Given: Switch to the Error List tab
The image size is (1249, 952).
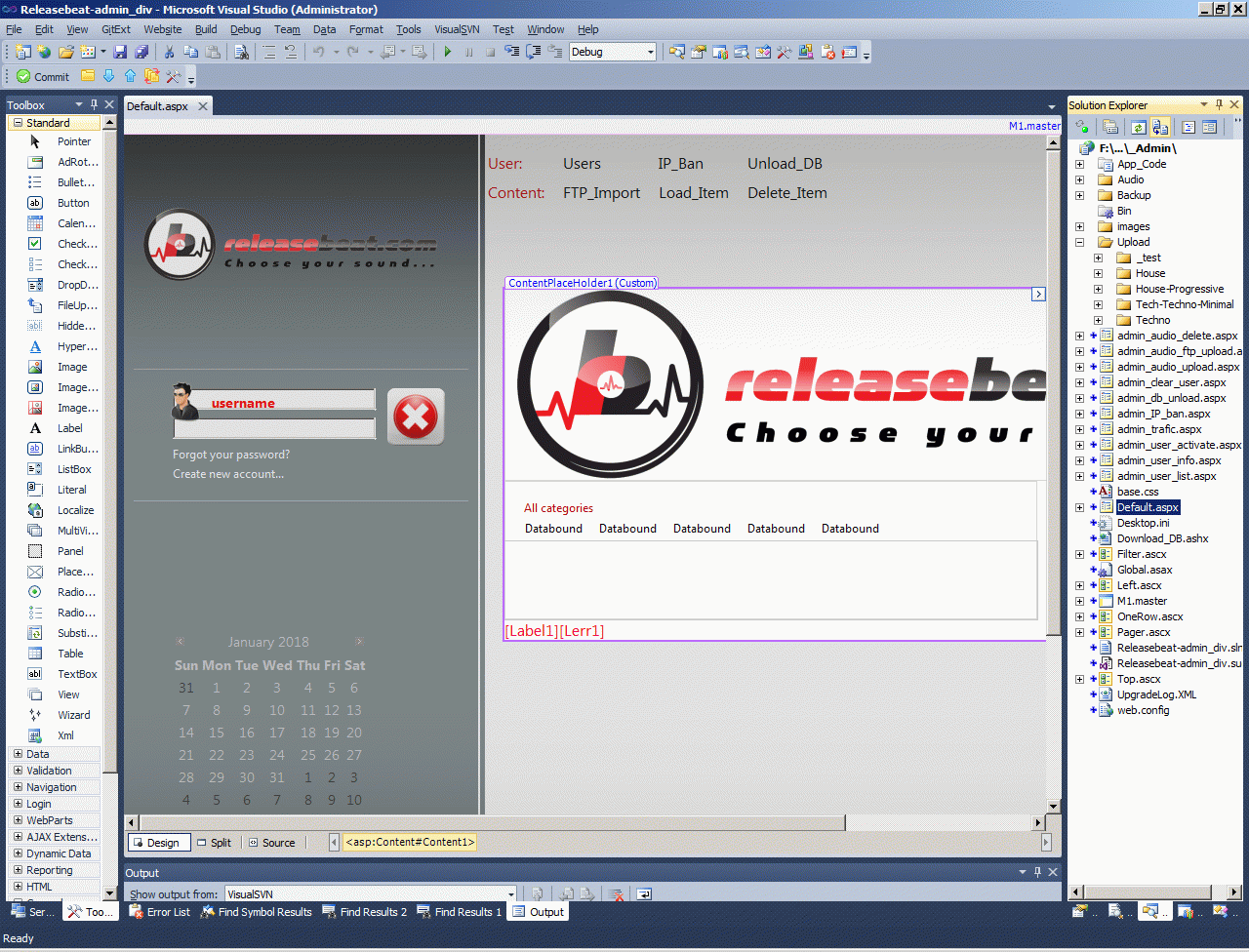Looking at the screenshot, I should (160, 912).
